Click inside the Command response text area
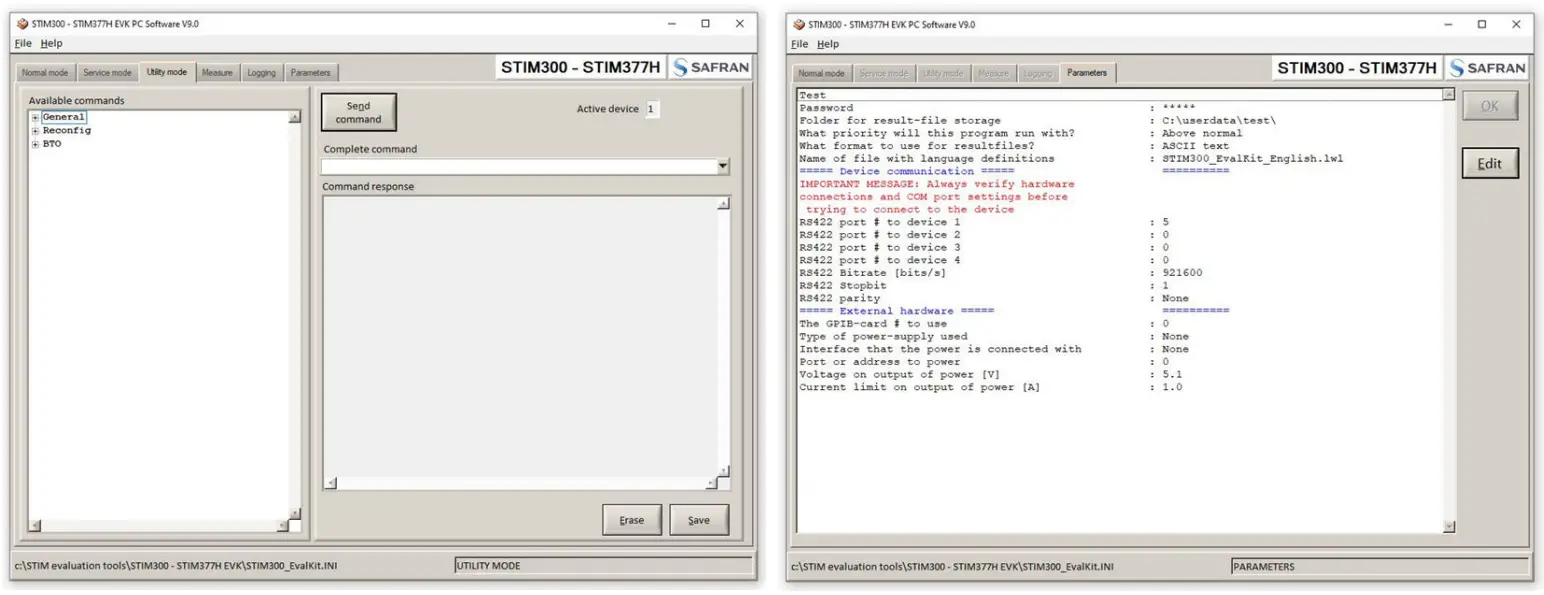The height and width of the screenshot is (595, 1544). click(x=520, y=330)
